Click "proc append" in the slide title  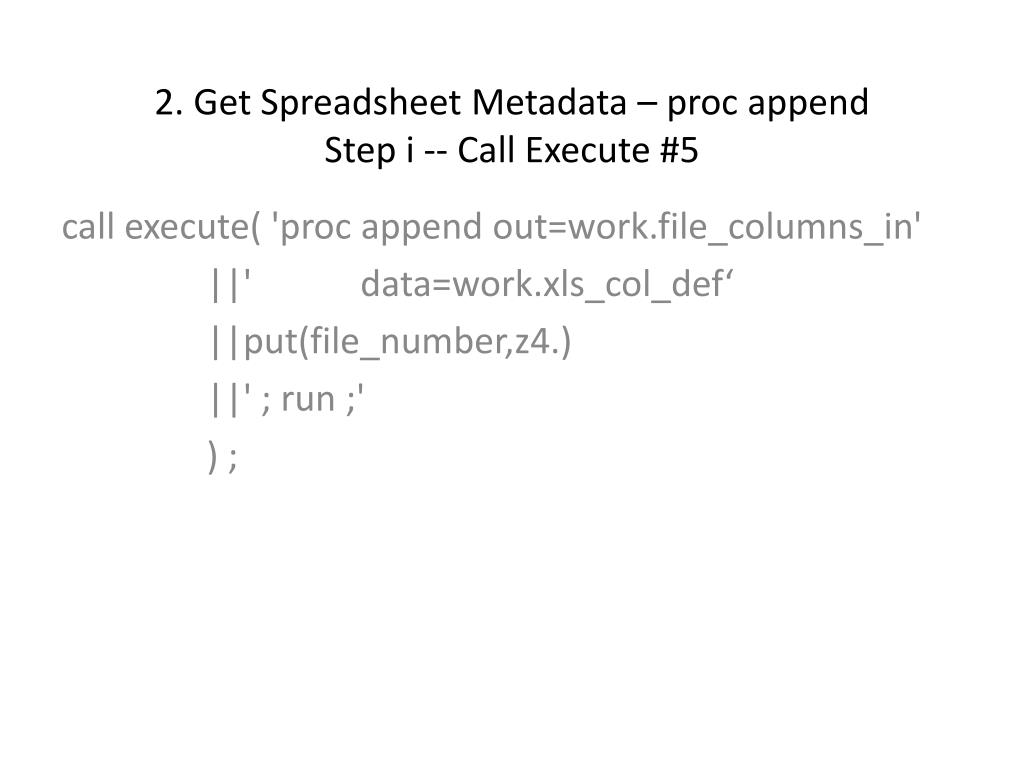click(x=767, y=104)
